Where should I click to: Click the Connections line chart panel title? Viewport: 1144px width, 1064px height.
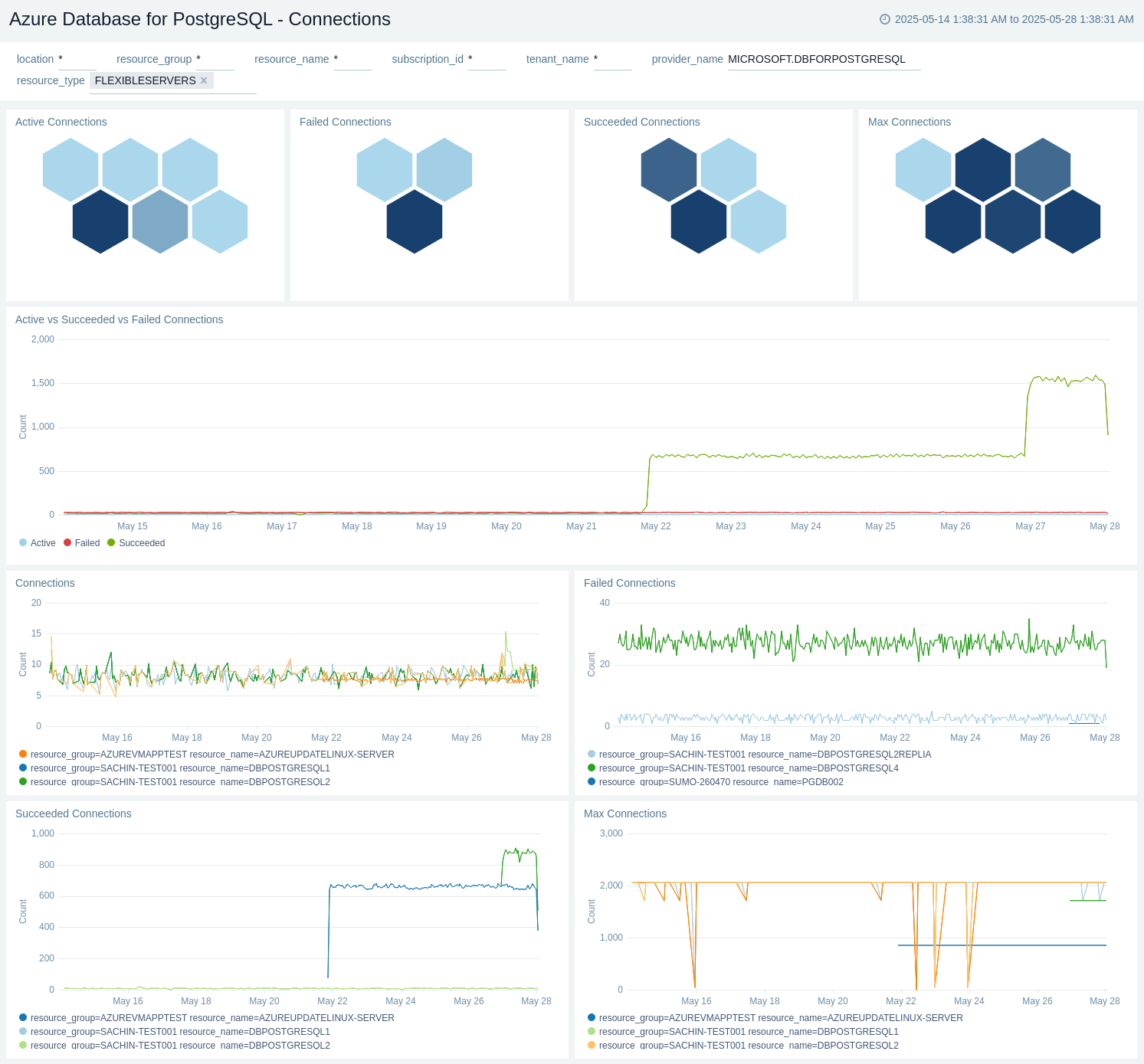tap(45, 583)
